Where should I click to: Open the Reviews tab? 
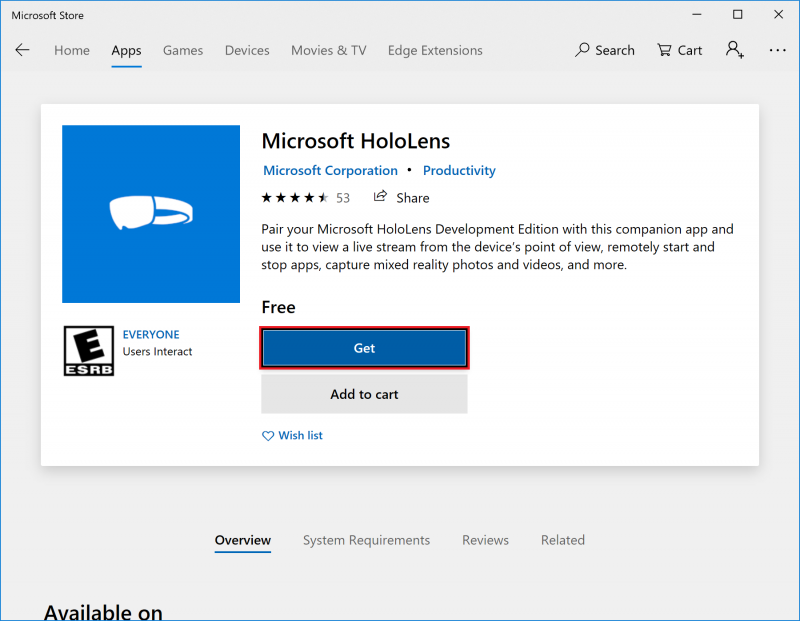click(485, 540)
